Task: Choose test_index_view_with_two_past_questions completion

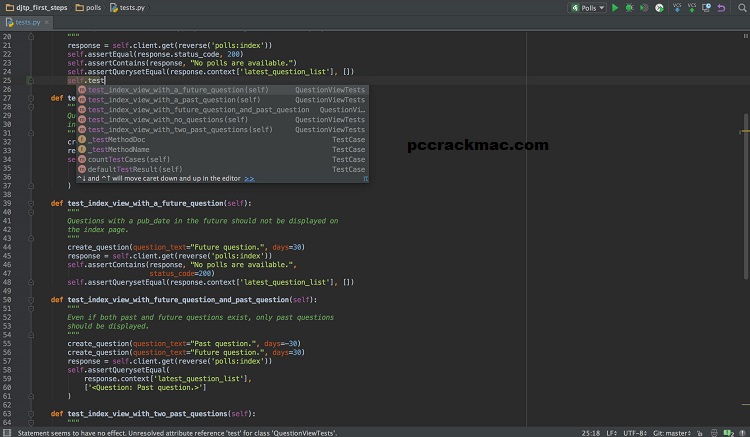Action: coord(222,130)
